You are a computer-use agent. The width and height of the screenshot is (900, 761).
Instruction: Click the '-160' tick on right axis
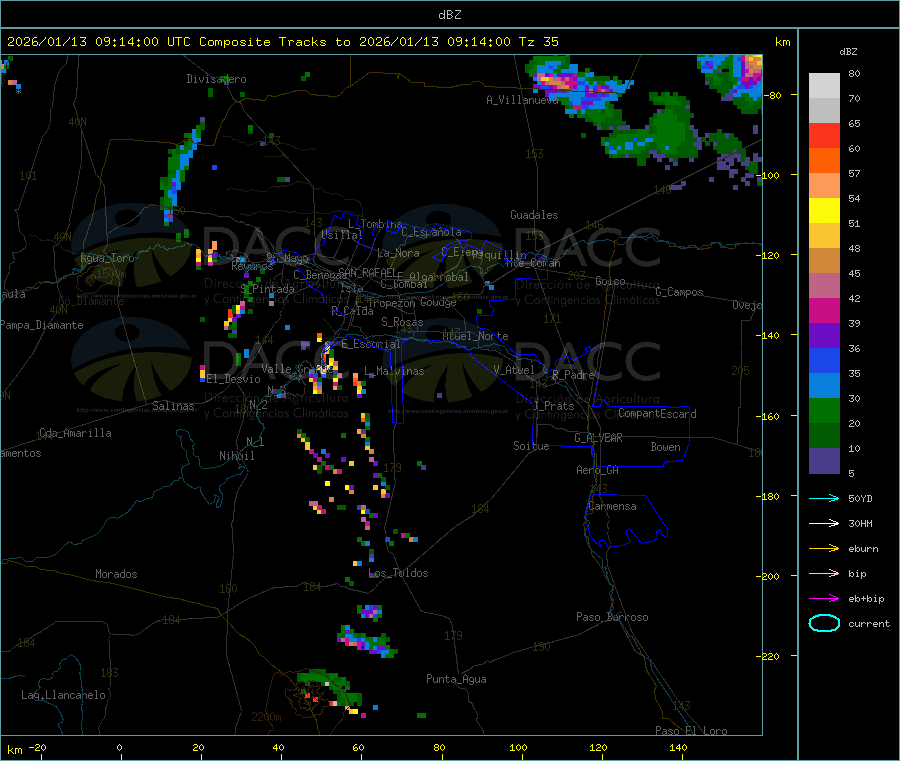(767, 416)
